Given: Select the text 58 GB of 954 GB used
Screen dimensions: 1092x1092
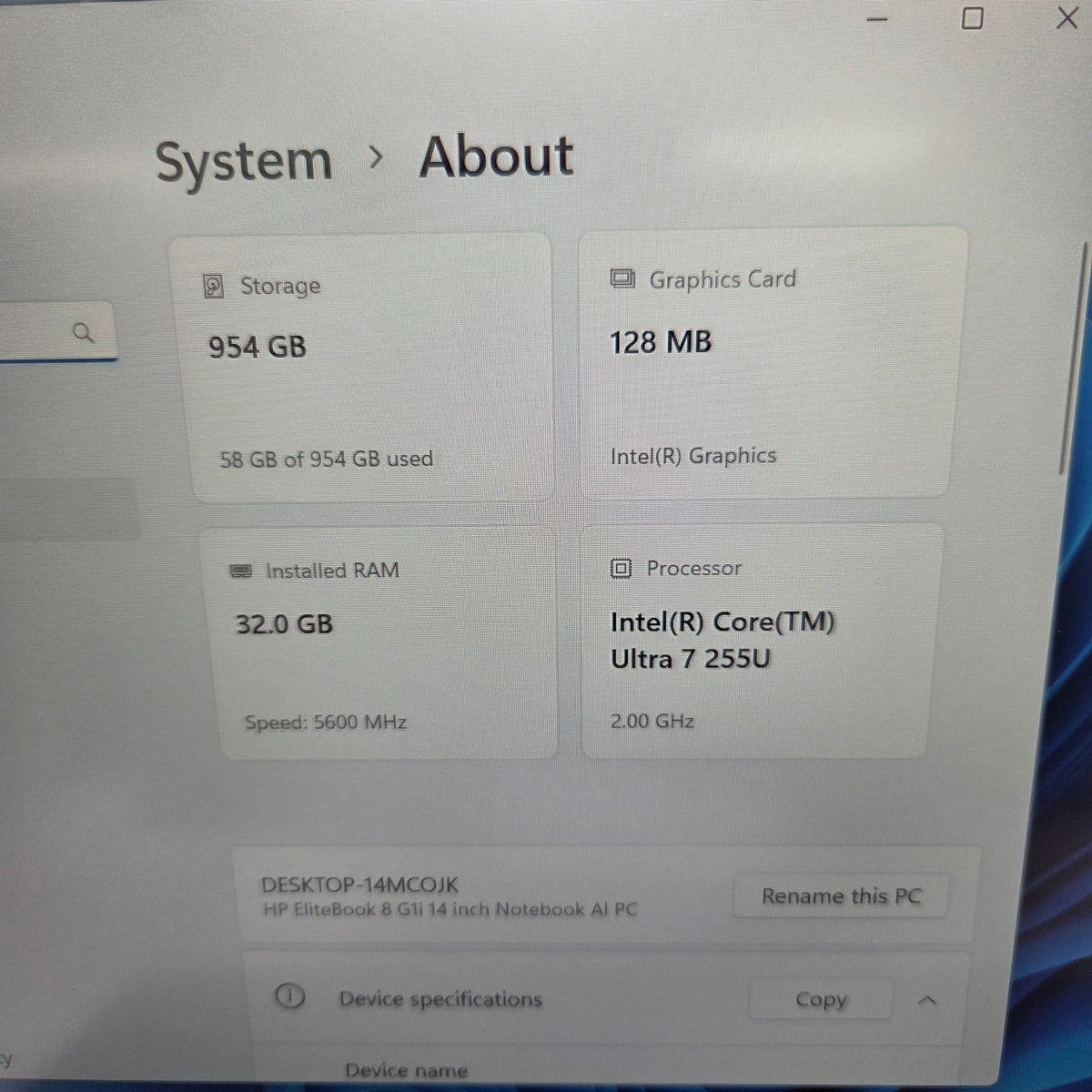Looking at the screenshot, I should pos(327,459).
